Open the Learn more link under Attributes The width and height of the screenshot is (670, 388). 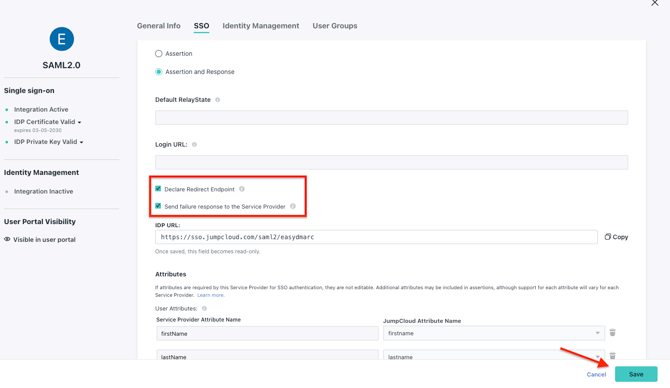click(211, 295)
